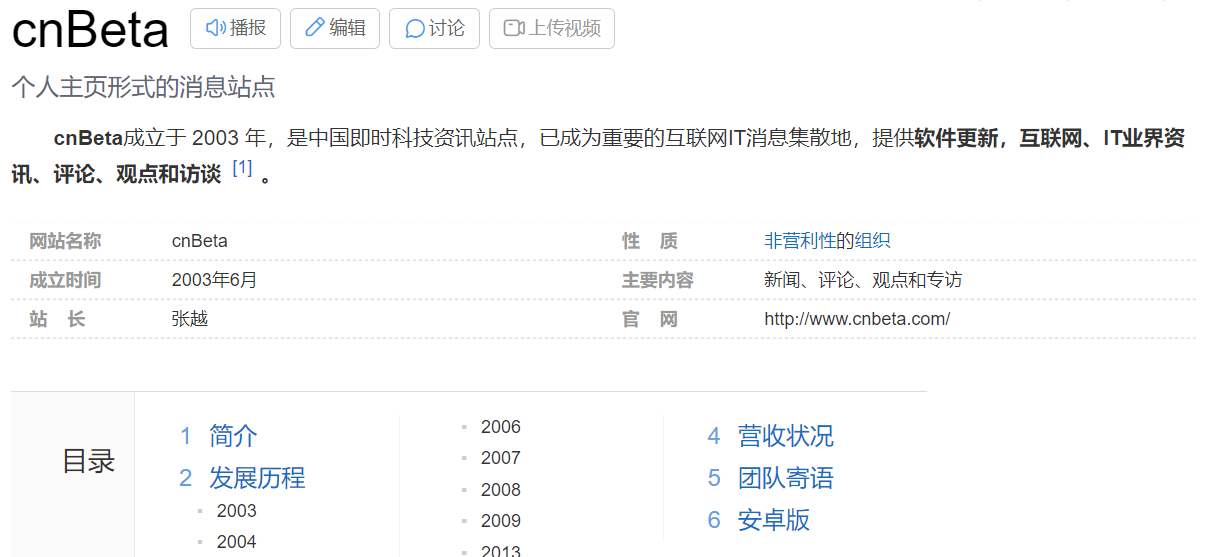Go to the 2009 subsection

point(500,521)
